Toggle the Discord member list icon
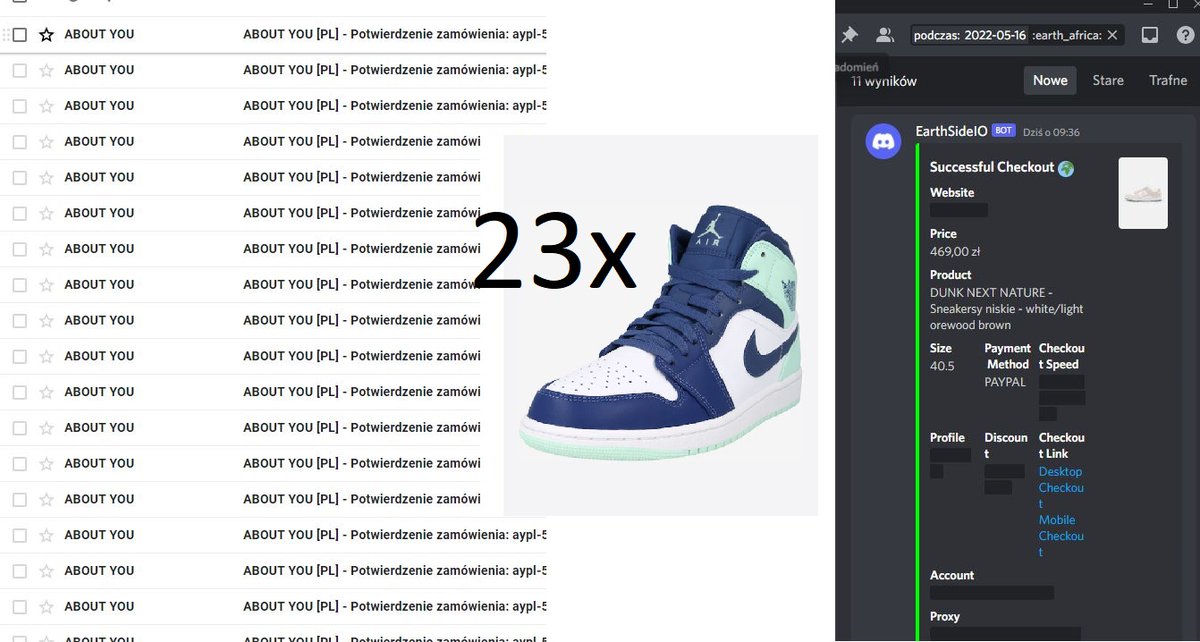The width and height of the screenshot is (1200, 642). pos(884,35)
